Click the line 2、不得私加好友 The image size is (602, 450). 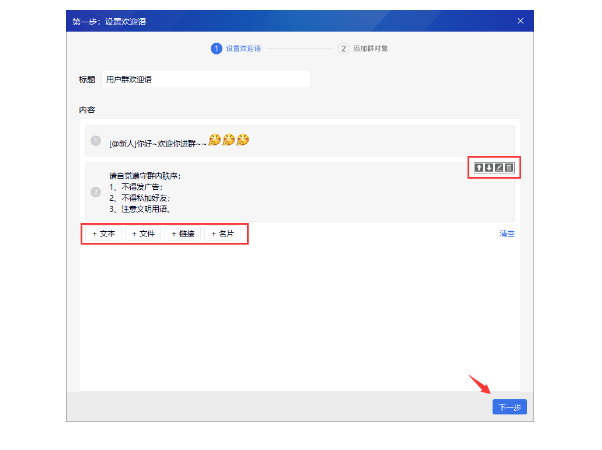(139, 198)
